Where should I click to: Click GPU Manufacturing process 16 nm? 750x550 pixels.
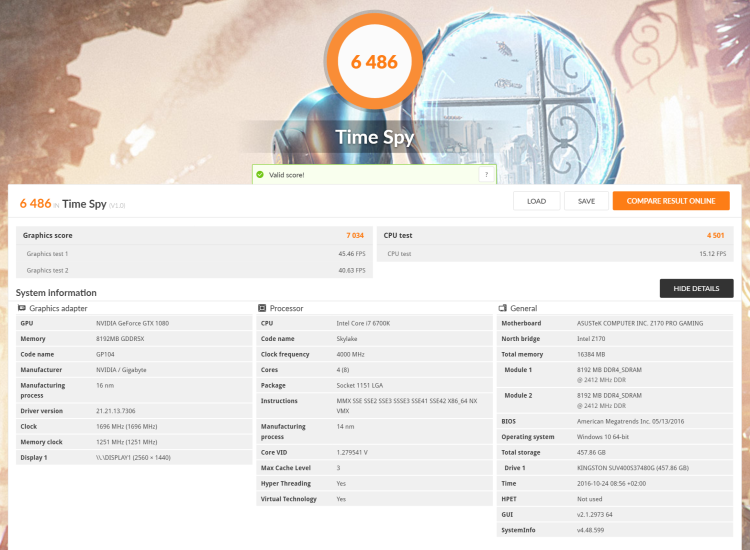(105, 385)
